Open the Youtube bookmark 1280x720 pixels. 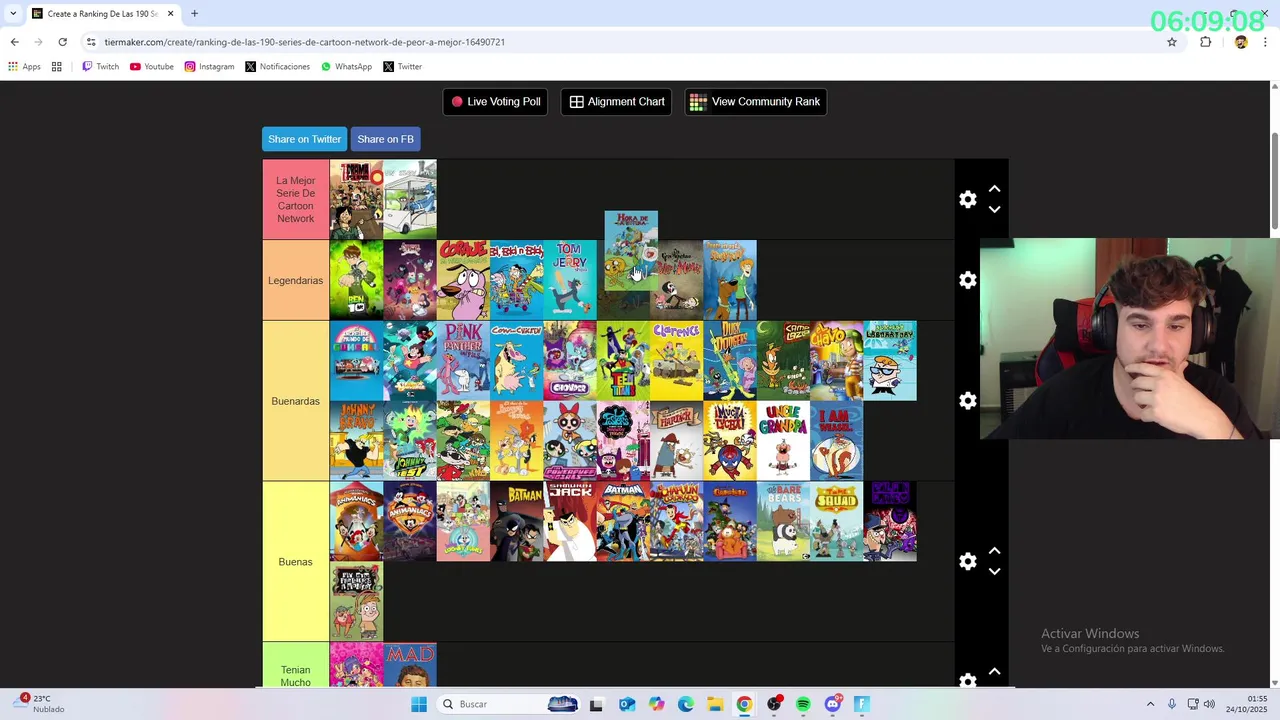pos(152,67)
